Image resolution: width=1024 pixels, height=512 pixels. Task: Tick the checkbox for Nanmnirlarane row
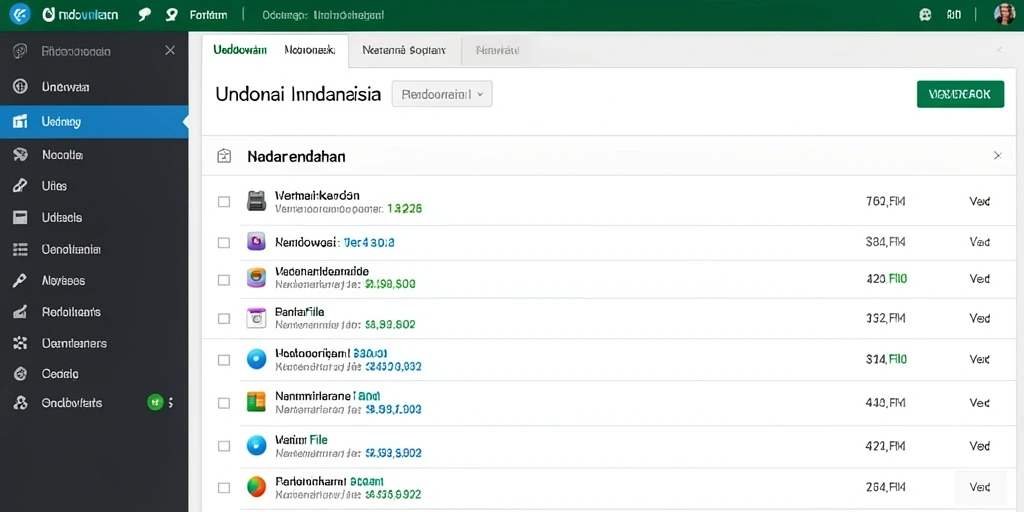pyautogui.click(x=224, y=403)
